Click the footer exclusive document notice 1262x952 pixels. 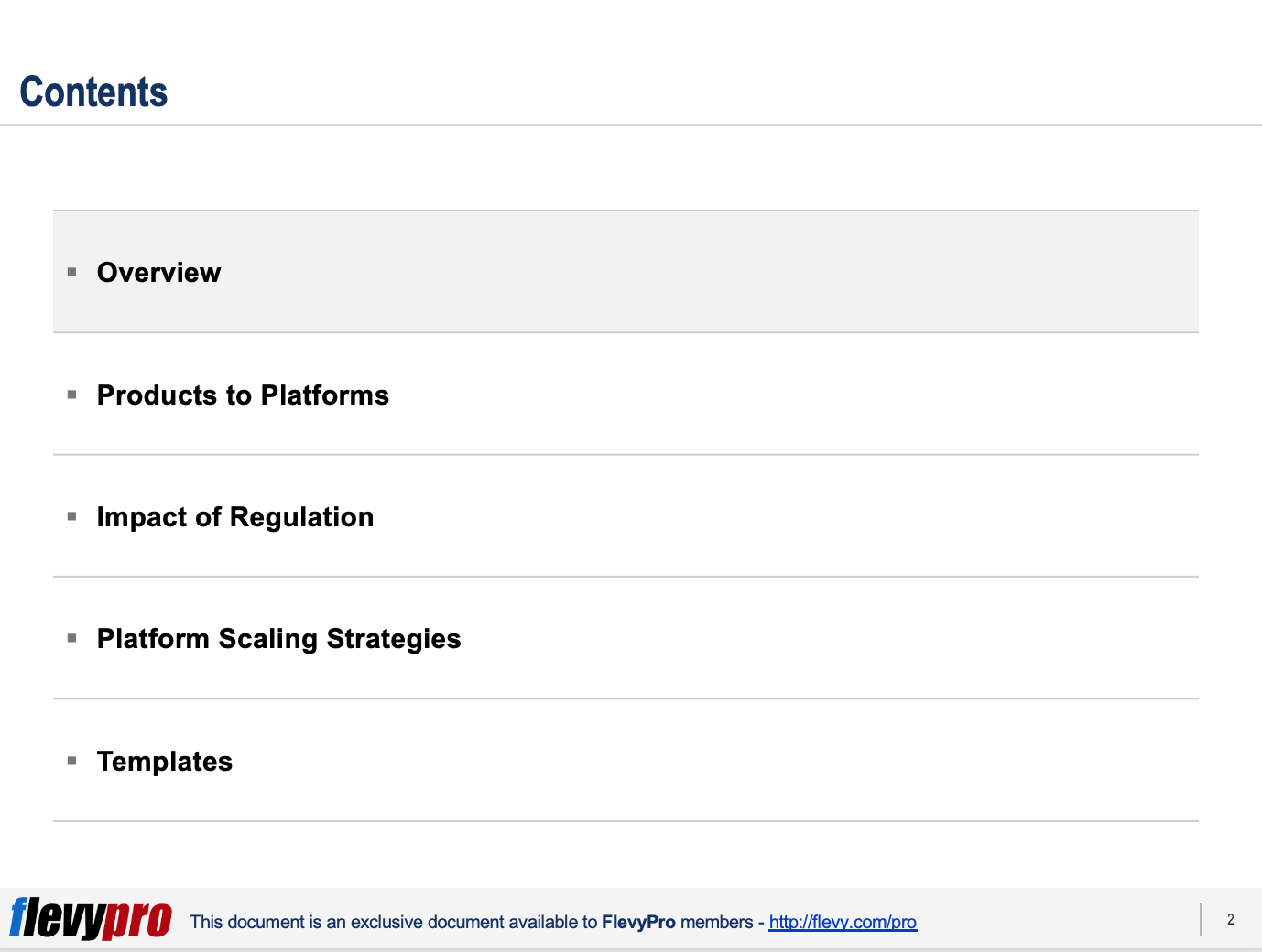(x=553, y=922)
